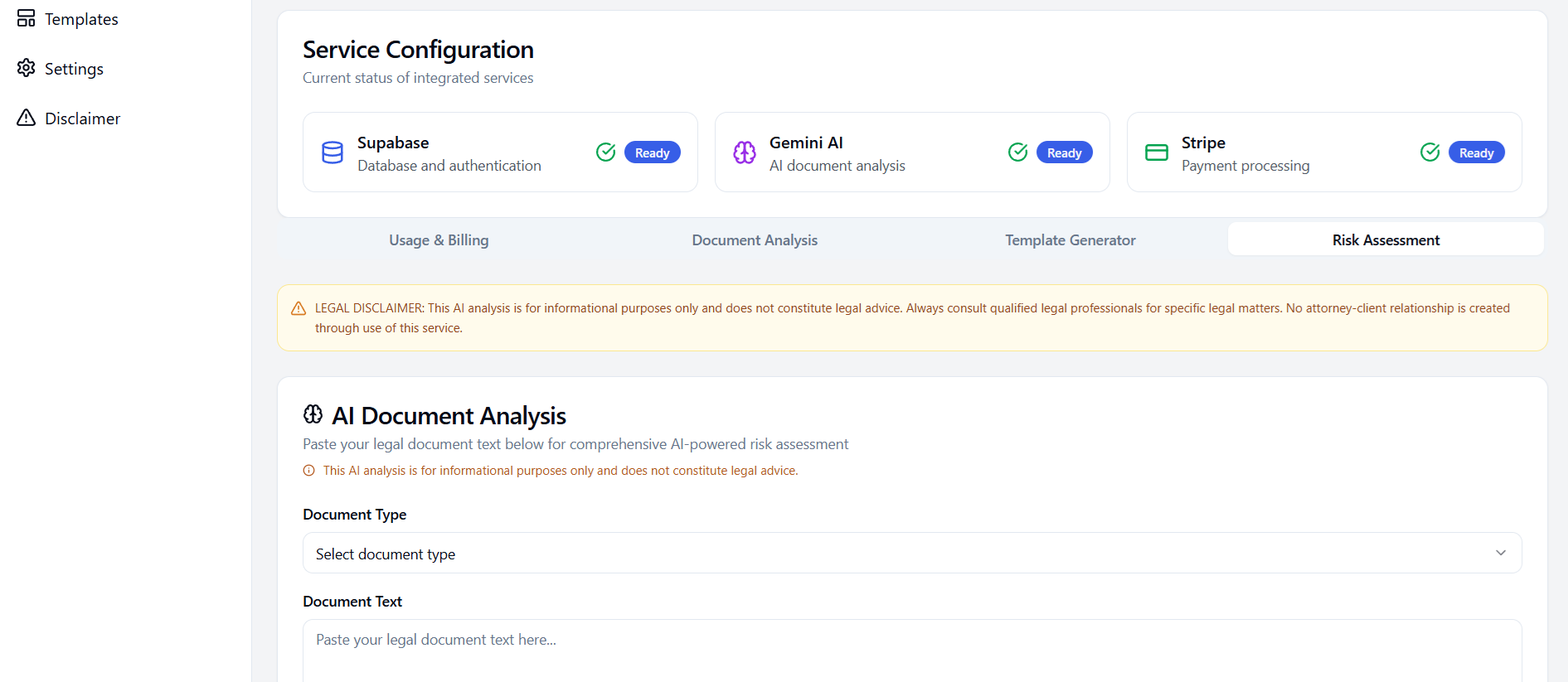This screenshot has height=682, width=1568.
Task: Click the Disclaimer warning triangle icon
Action: pos(27,118)
